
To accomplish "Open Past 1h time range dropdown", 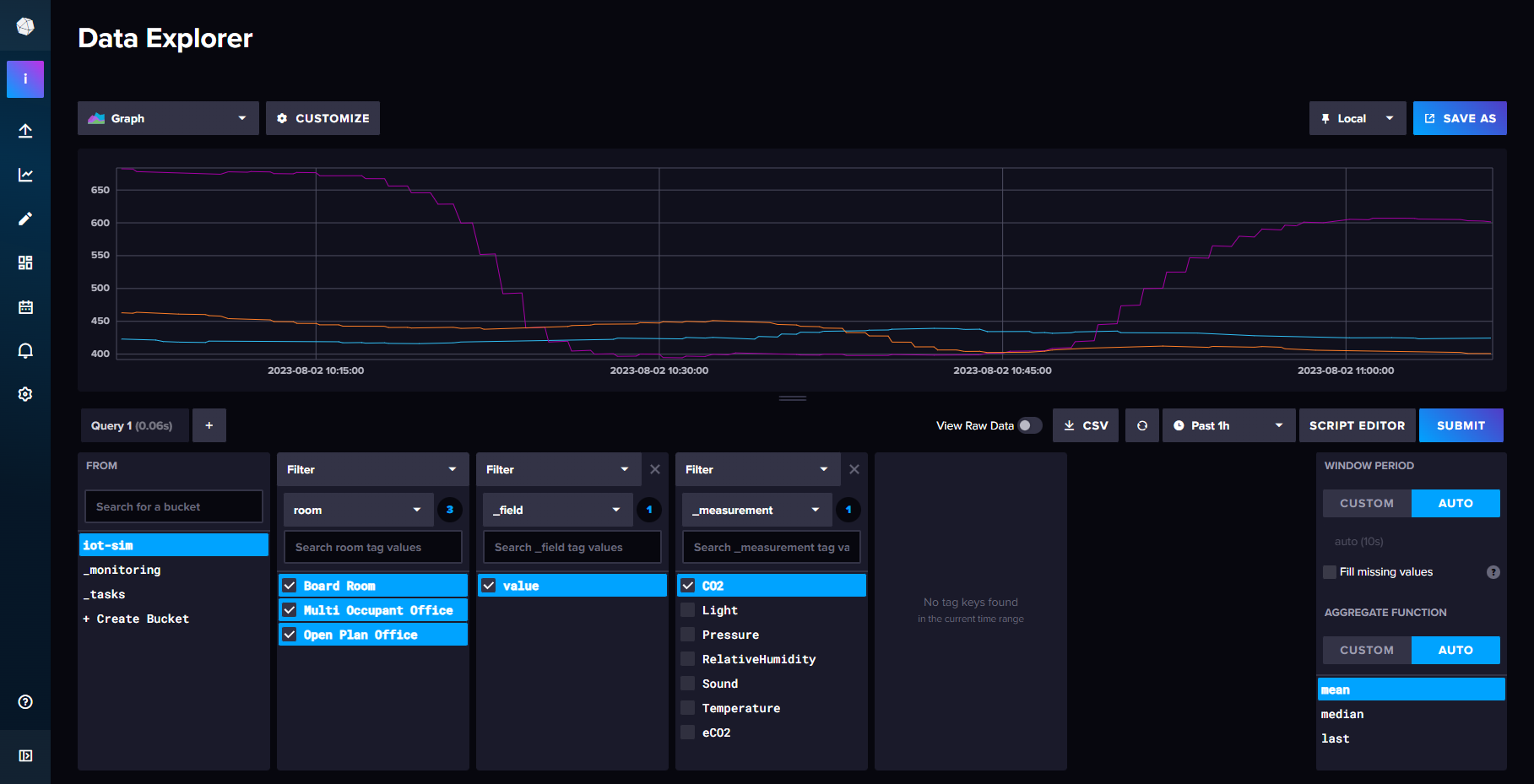I will [x=1228, y=425].
